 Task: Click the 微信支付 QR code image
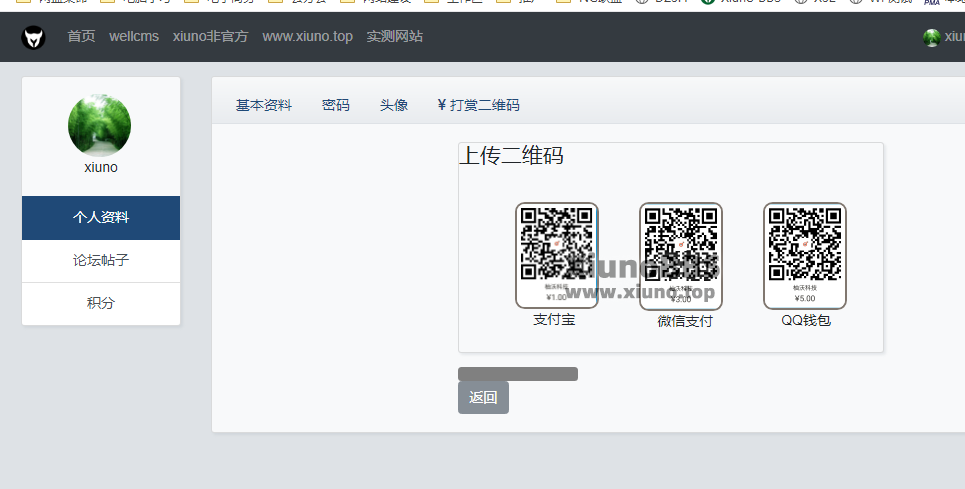[x=681, y=256]
